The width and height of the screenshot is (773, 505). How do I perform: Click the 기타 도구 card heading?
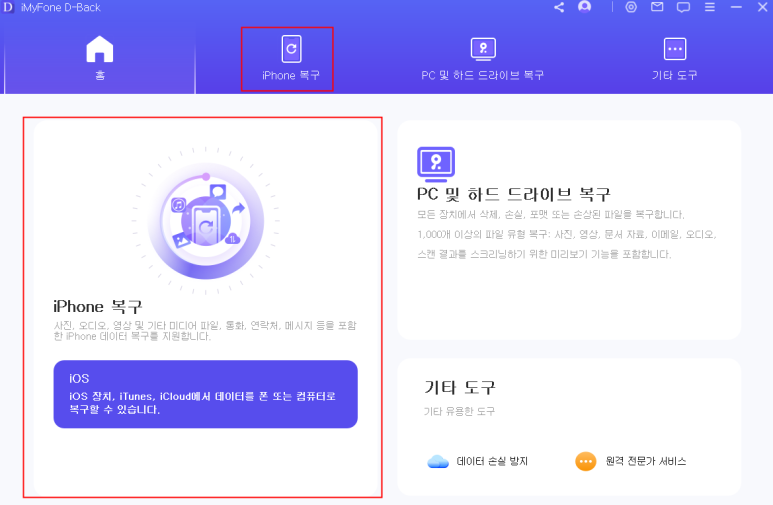(x=459, y=388)
